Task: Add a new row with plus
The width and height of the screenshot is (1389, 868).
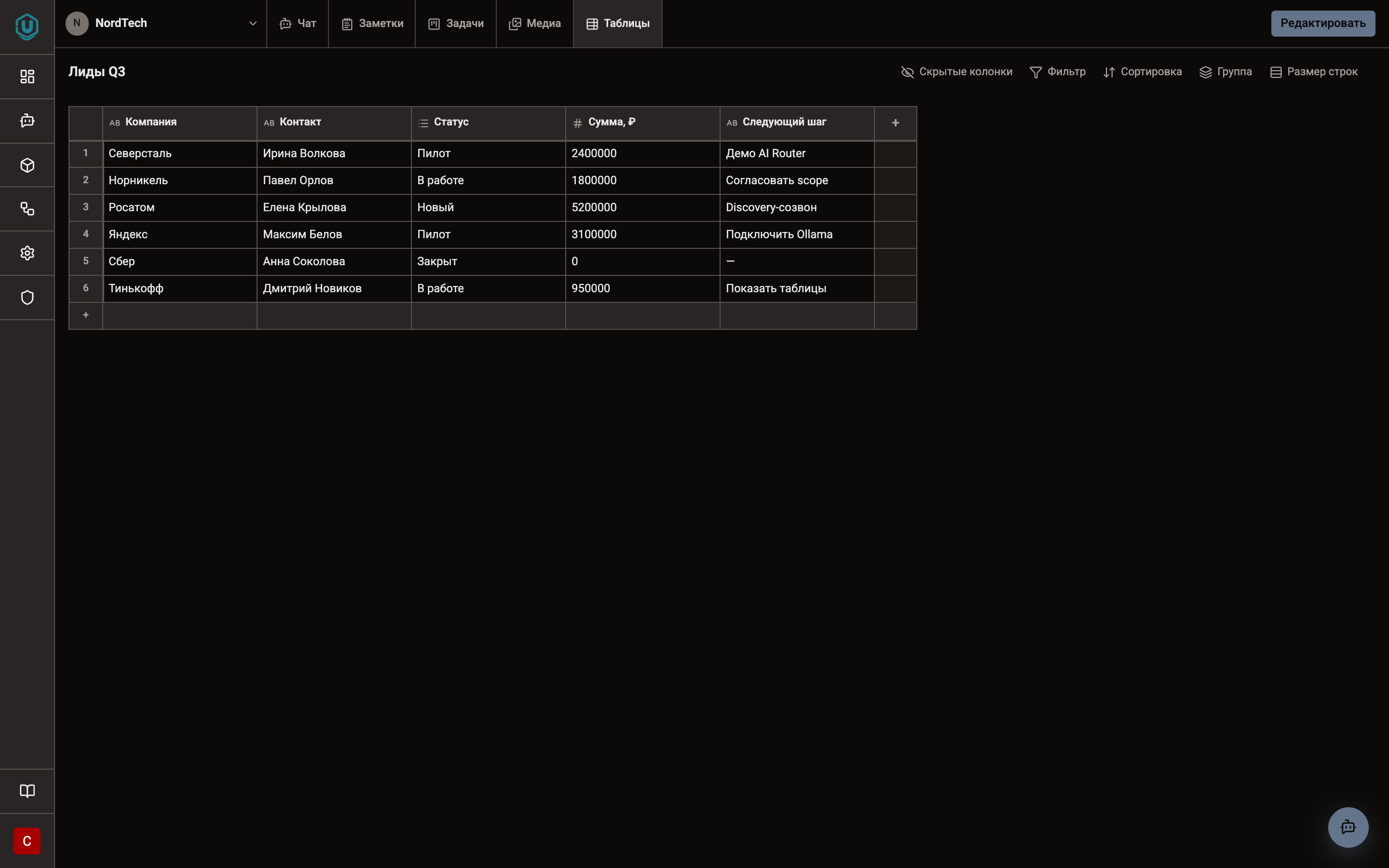Action: tap(85, 315)
